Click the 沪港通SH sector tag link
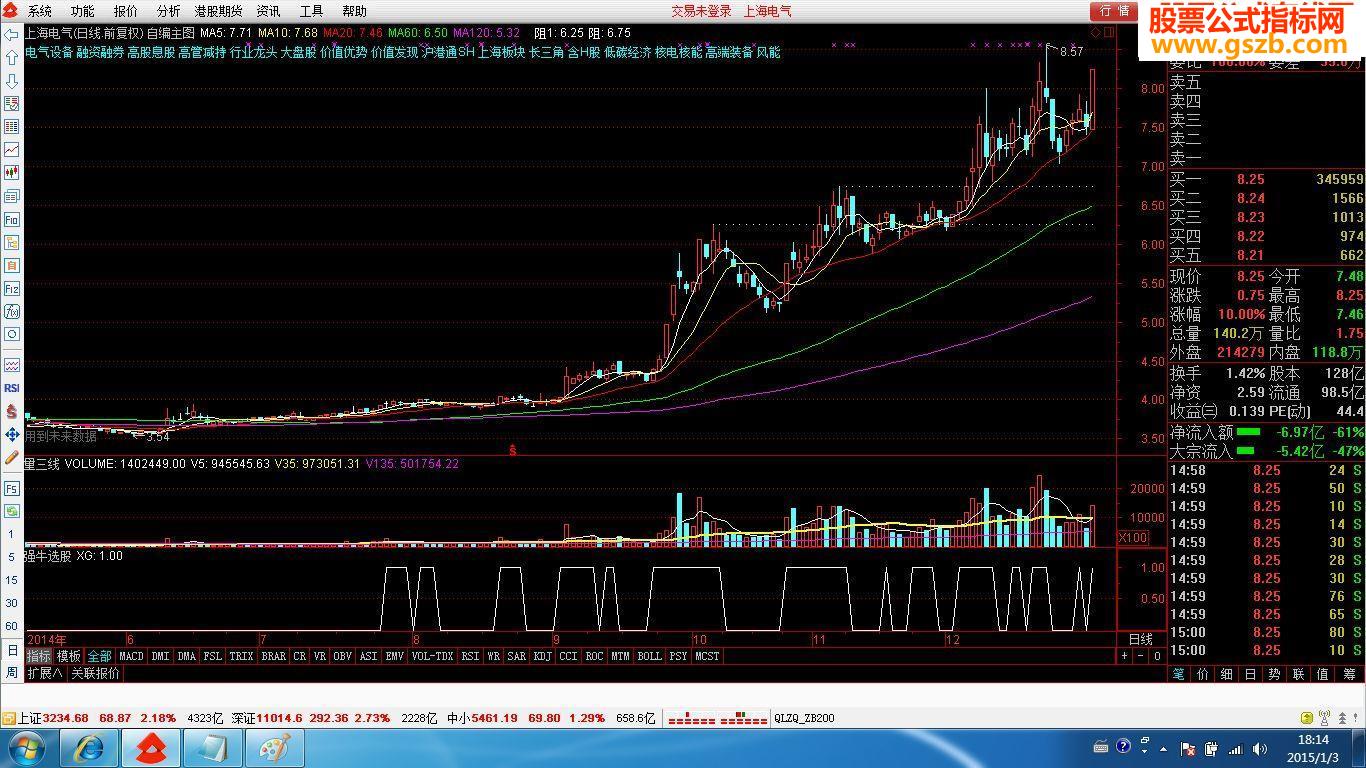The image size is (1366, 768). (x=448, y=52)
